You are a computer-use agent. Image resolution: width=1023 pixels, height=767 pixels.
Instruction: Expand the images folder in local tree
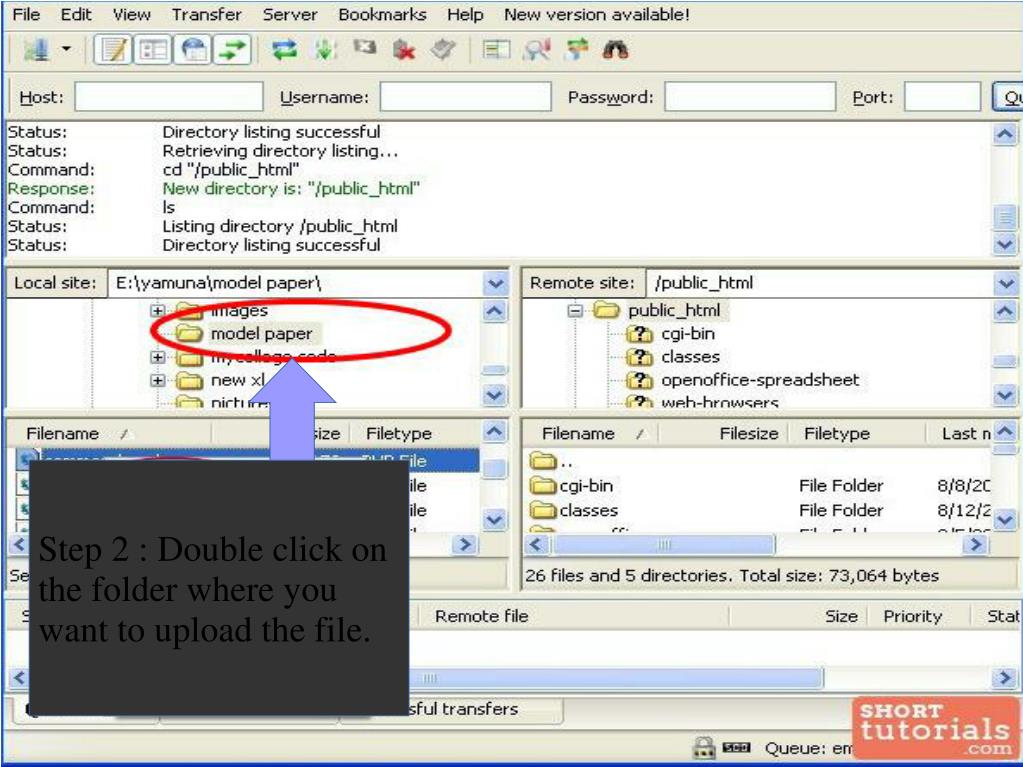click(x=157, y=310)
